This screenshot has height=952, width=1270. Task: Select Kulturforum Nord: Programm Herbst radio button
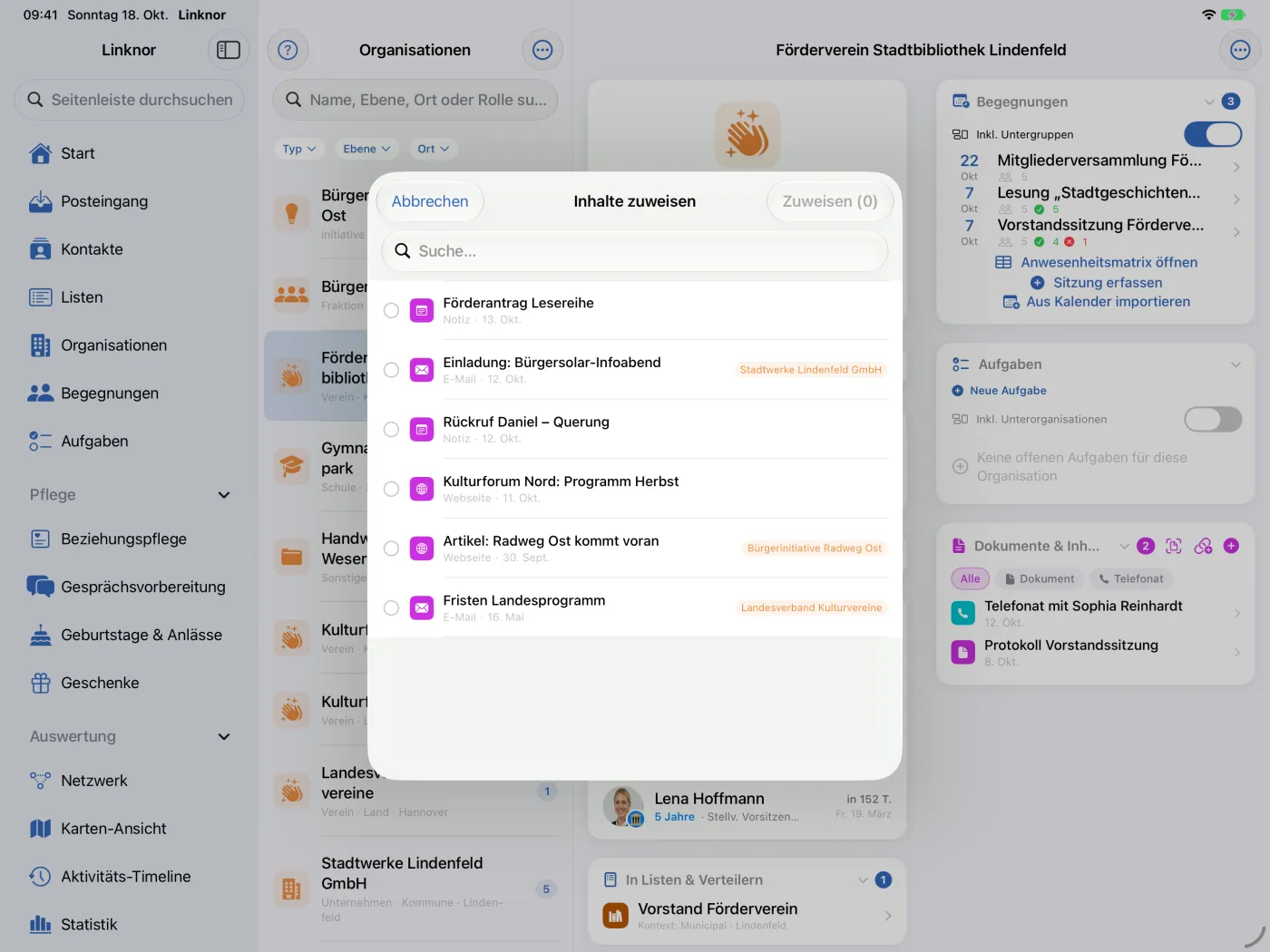point(391,490)
